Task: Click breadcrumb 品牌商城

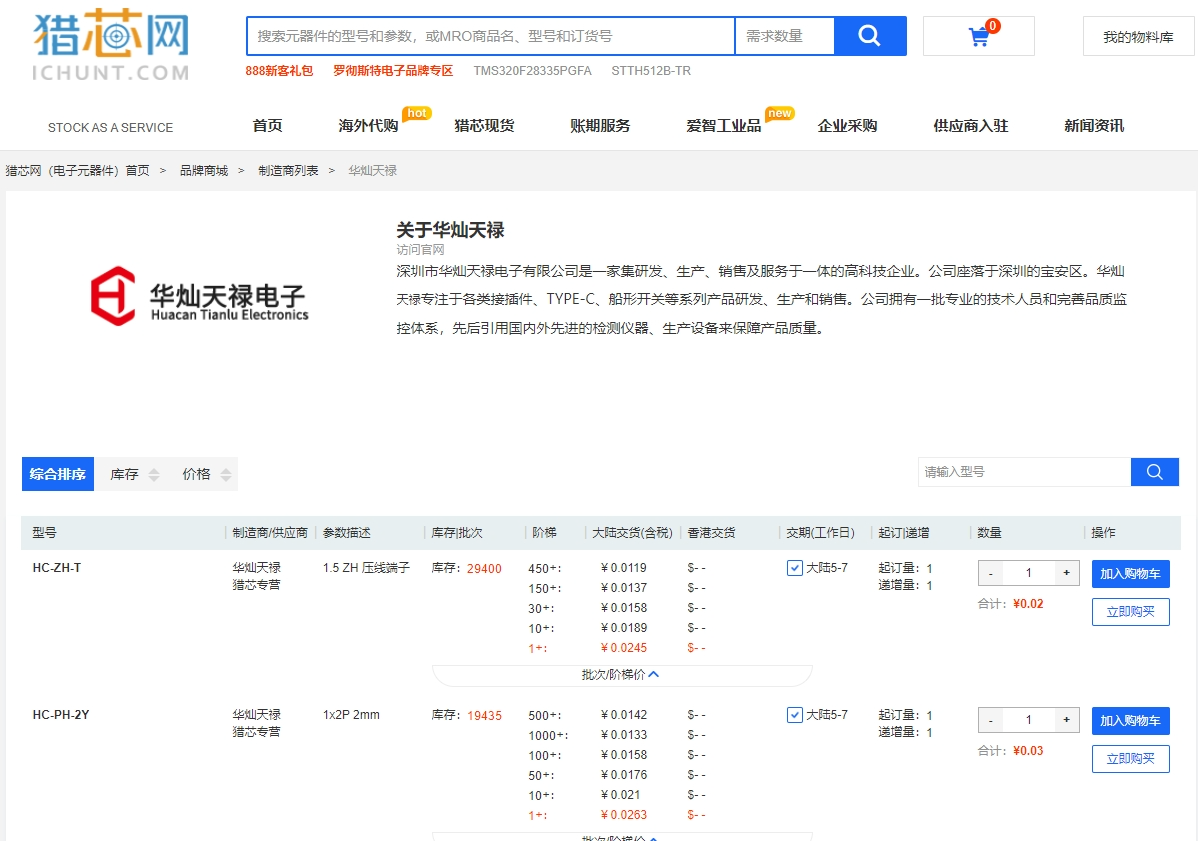Action: click(x=204, y=170)
